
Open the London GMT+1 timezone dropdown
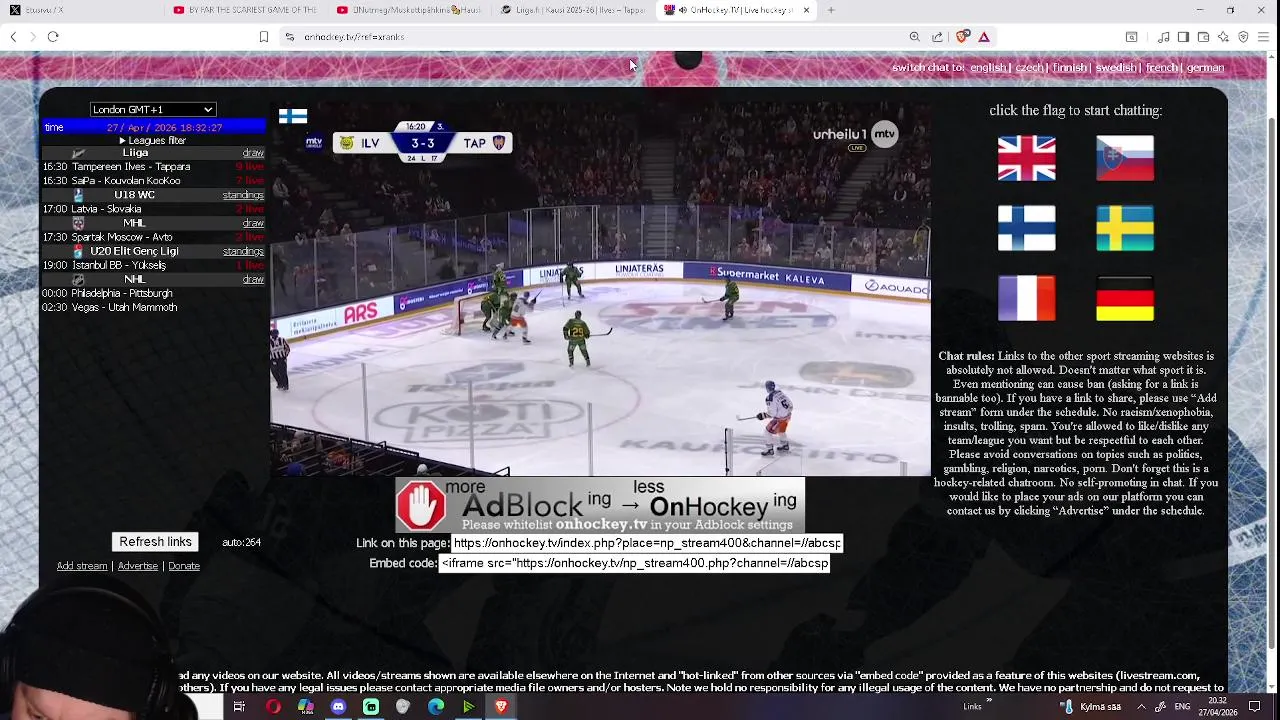pyautogui.click(x=153, y=109)
